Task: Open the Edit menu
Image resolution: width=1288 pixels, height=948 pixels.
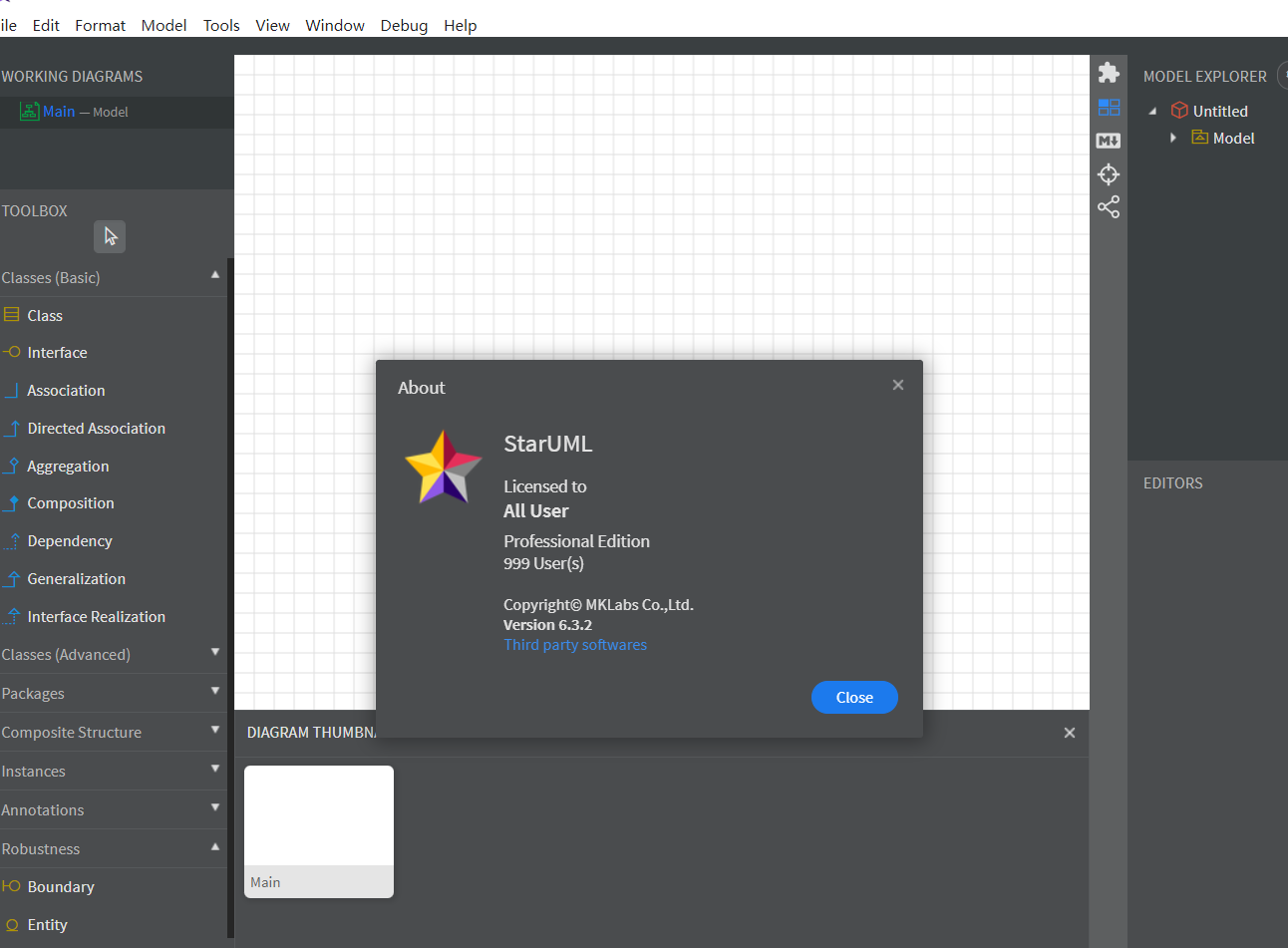Action: click(x=46, y=25)
